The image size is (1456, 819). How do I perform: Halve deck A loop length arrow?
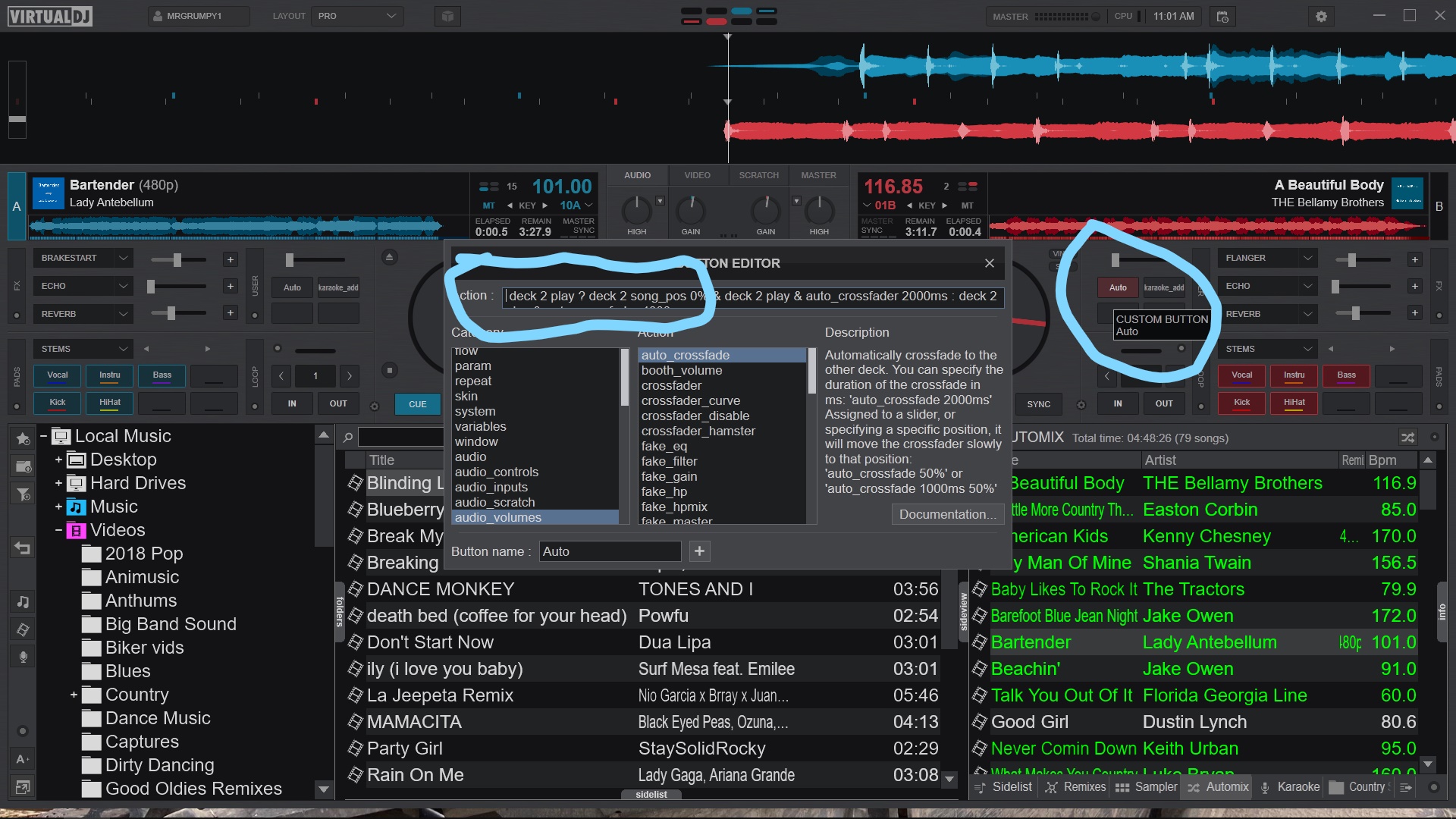281,375
